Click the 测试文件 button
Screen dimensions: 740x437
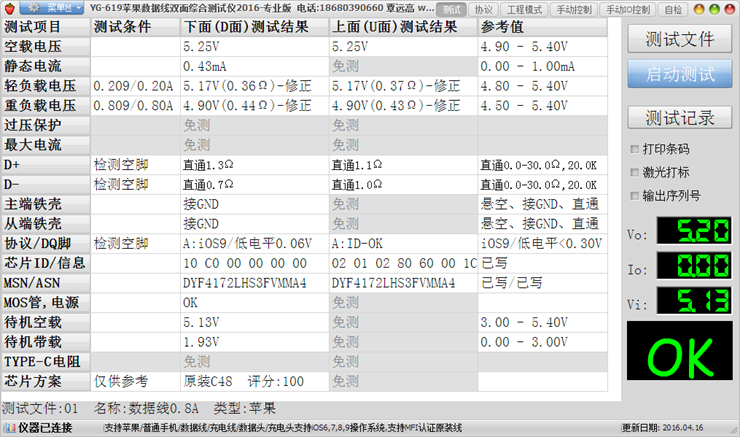[x=680, y=39]
